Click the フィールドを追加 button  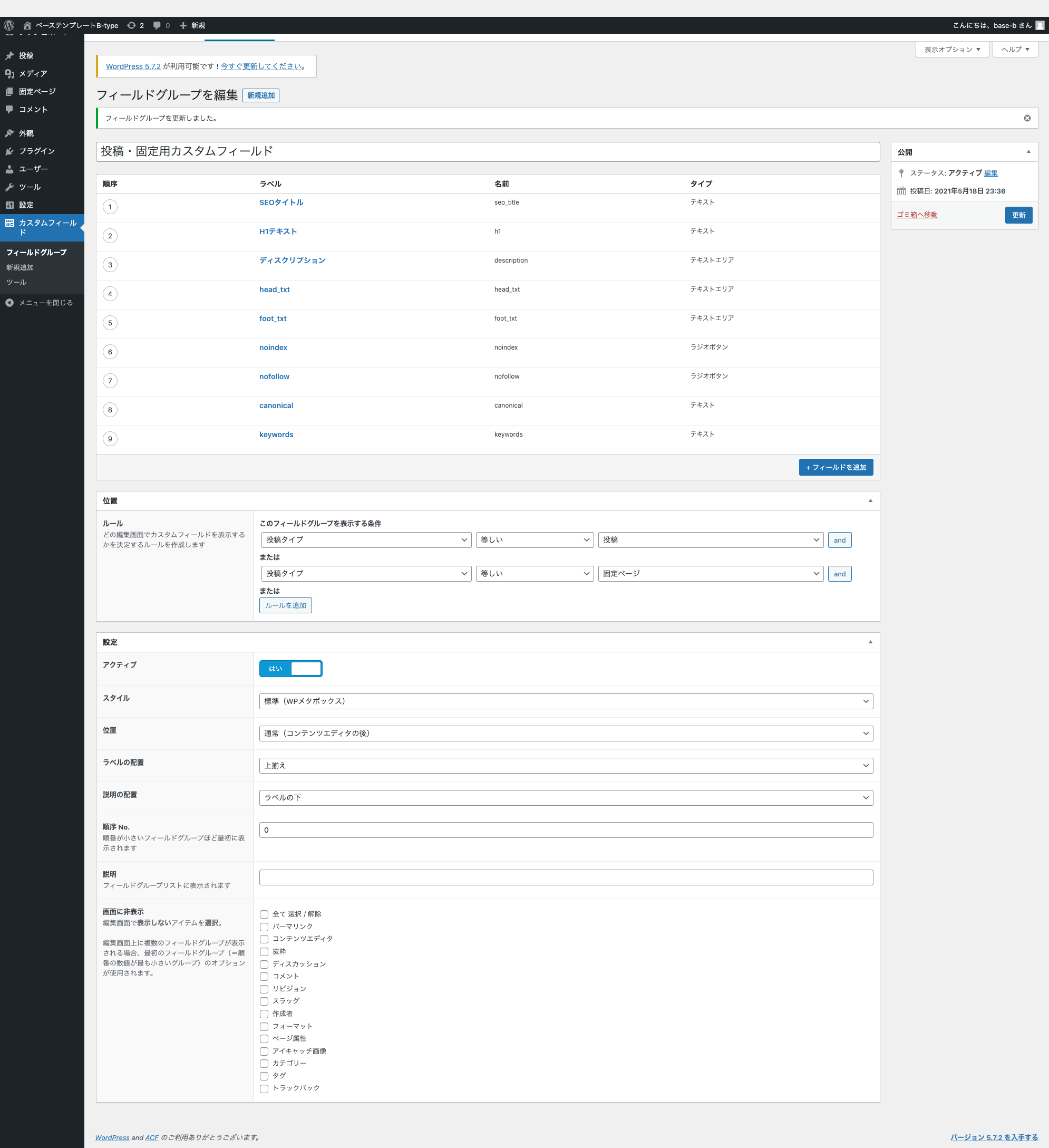point(836,467)
